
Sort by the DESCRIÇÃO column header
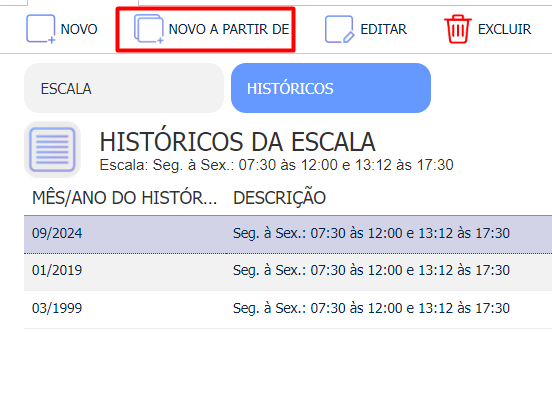[280, 198]
